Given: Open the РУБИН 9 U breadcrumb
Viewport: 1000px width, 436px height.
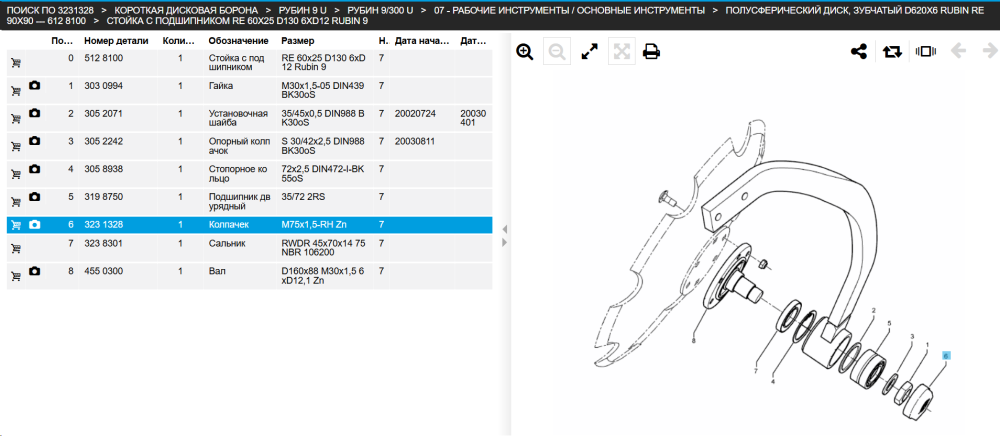Looking at the screenshot, I should click(x=302, y=10).
